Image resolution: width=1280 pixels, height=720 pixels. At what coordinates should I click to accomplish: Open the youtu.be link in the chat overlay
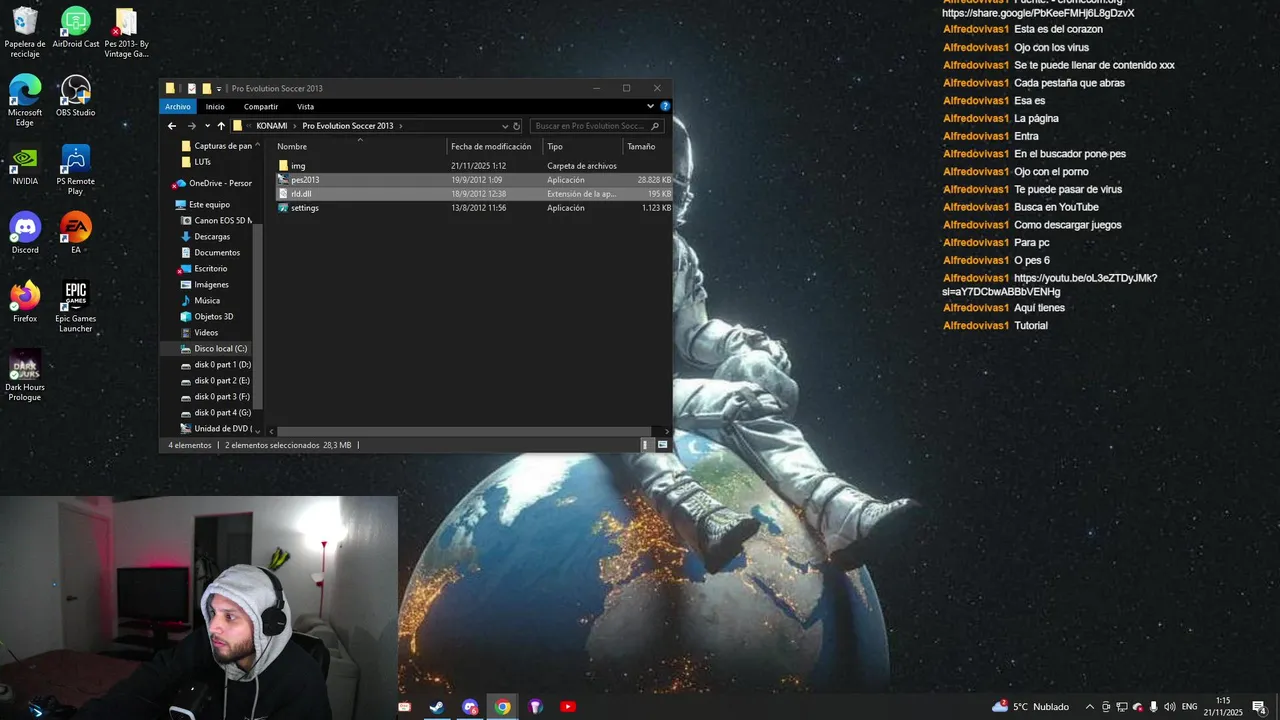1050,285
